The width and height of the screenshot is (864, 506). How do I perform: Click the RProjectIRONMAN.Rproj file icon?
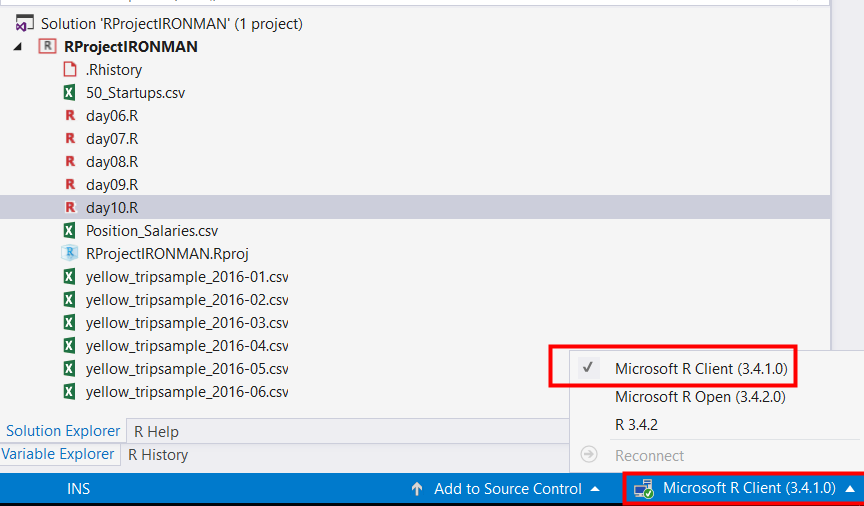[69, 254]
